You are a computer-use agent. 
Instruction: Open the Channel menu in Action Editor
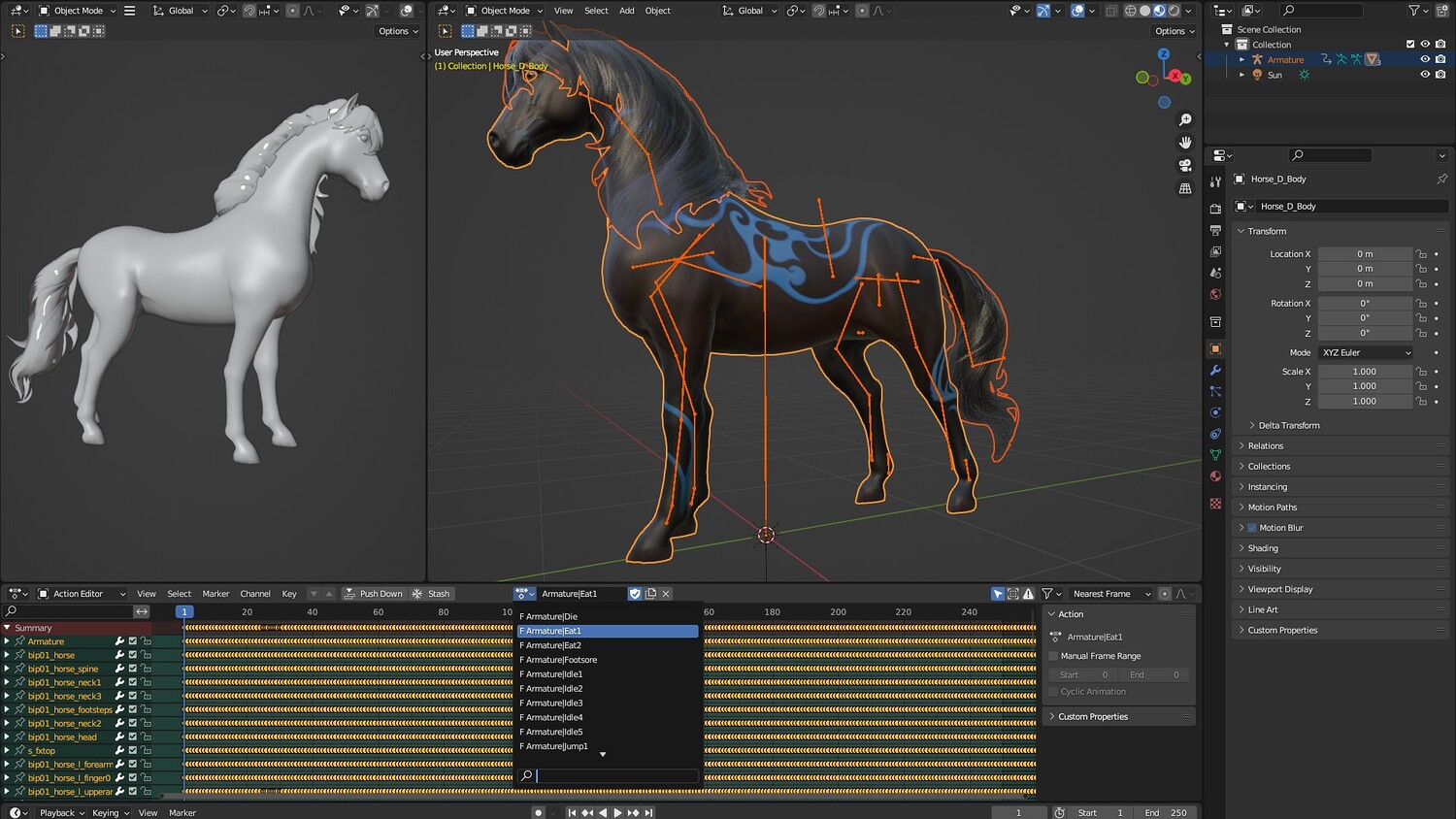(x=255, y=594)
